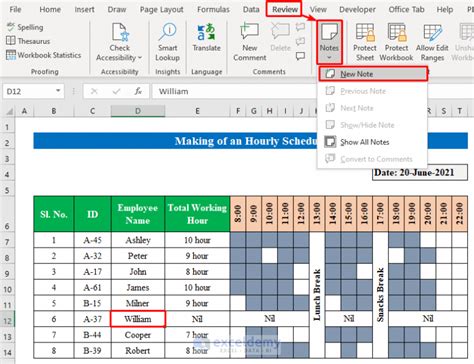Click the formula bar containing William

[235, 91]
